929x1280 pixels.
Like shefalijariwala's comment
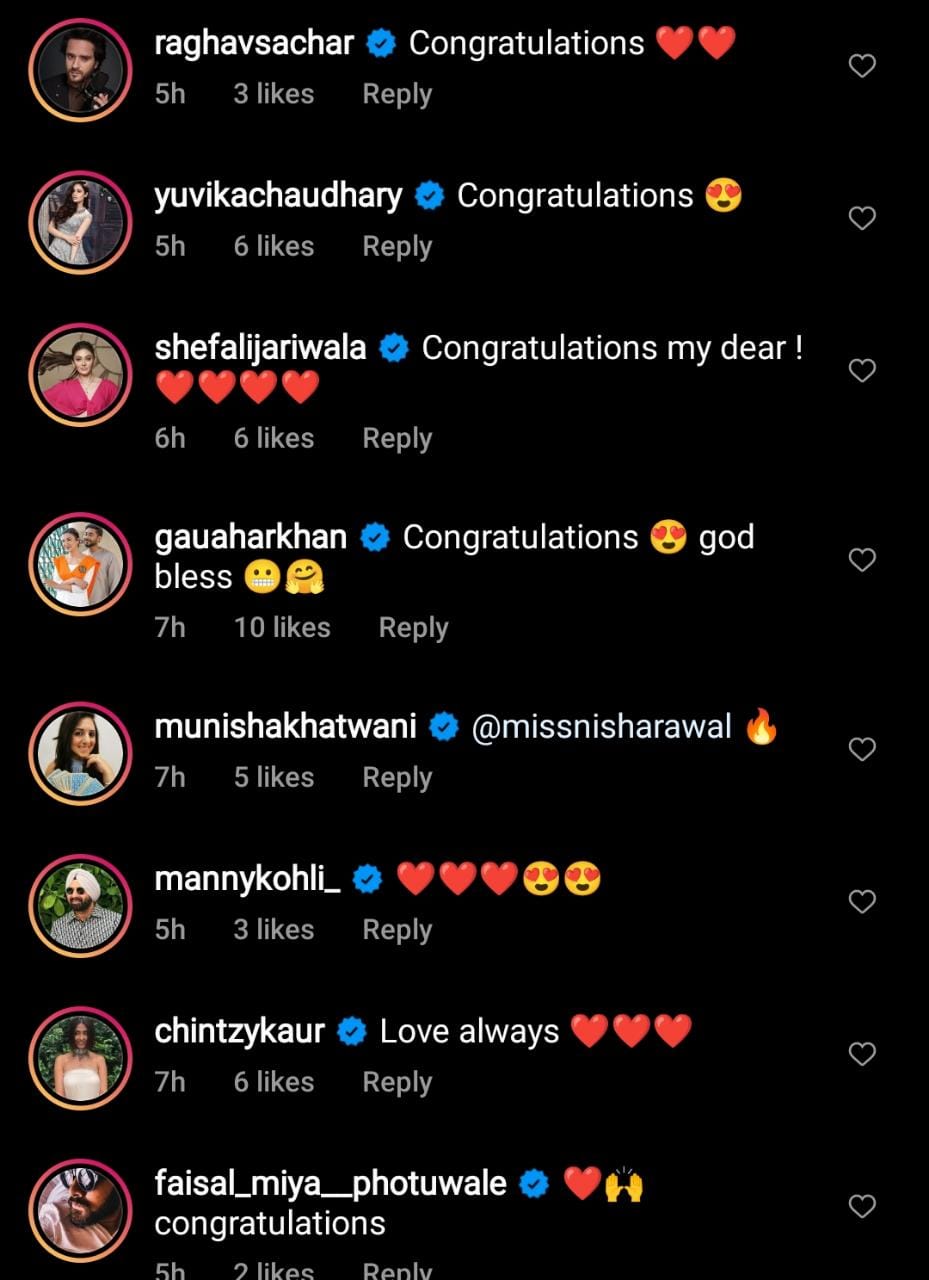pos(862,370)
